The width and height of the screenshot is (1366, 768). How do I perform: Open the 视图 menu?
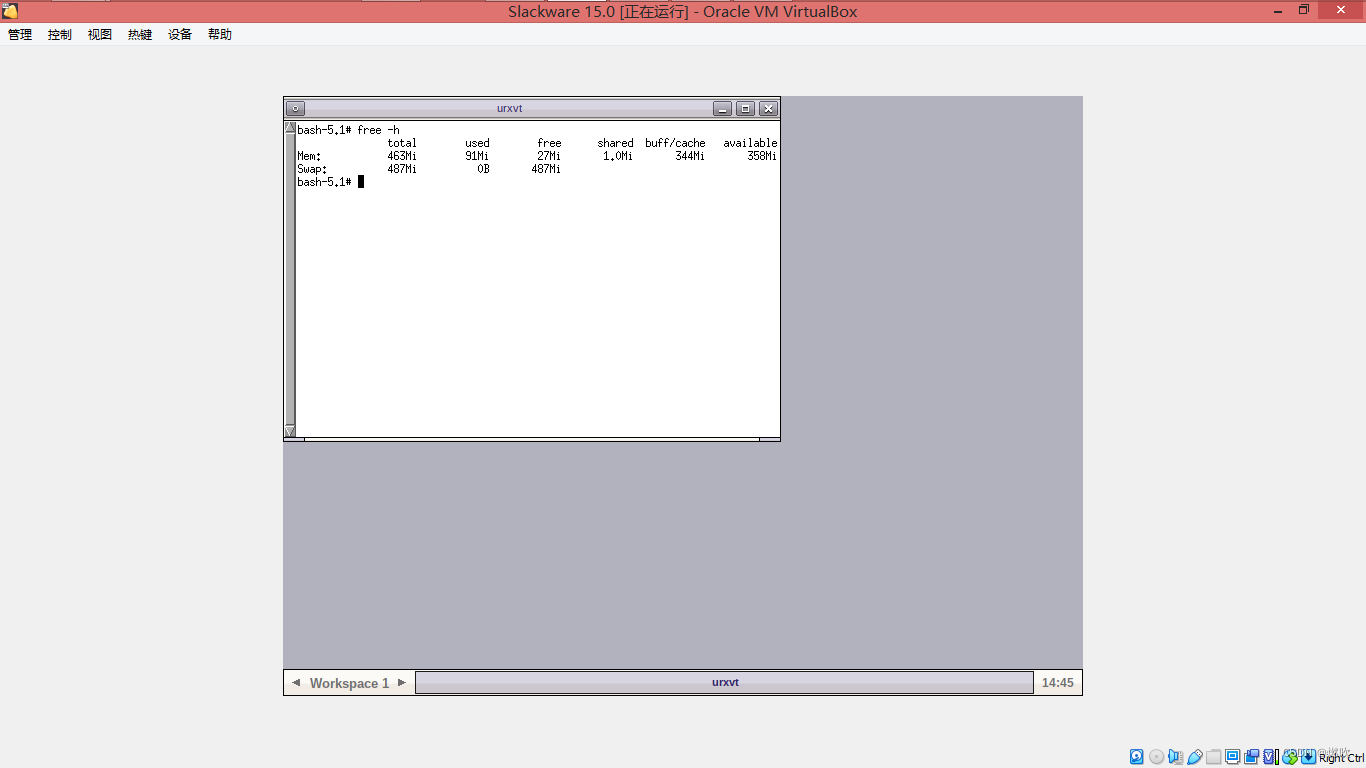100,34
